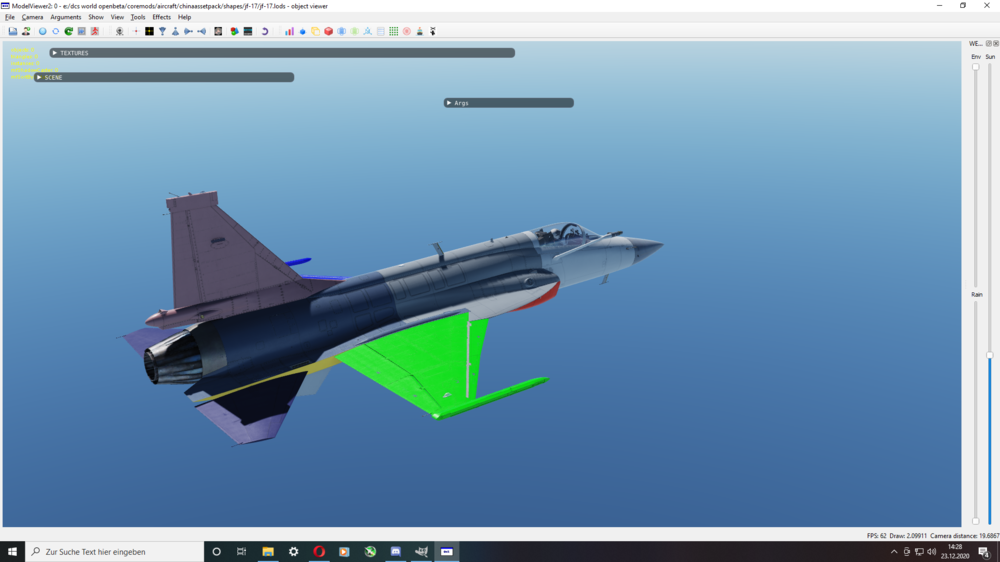This screenshot has height=562, width=1000.
Task: Click the bar chart statistics icon
Action: [x=290, y=31]
